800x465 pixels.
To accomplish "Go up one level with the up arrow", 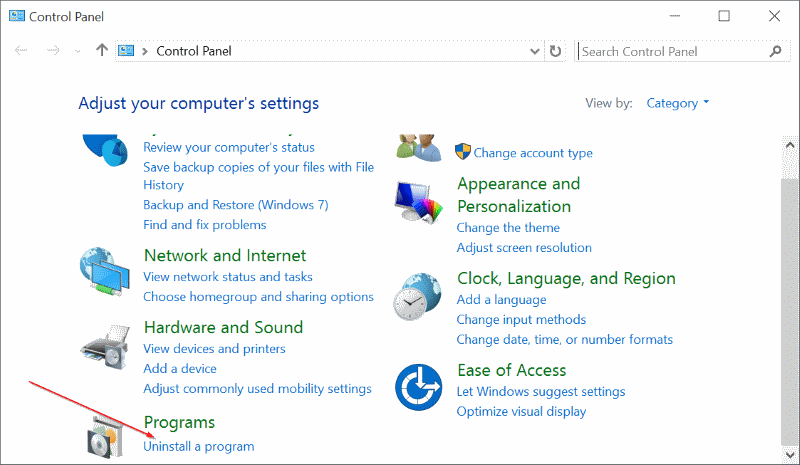I will click(102, 50).
